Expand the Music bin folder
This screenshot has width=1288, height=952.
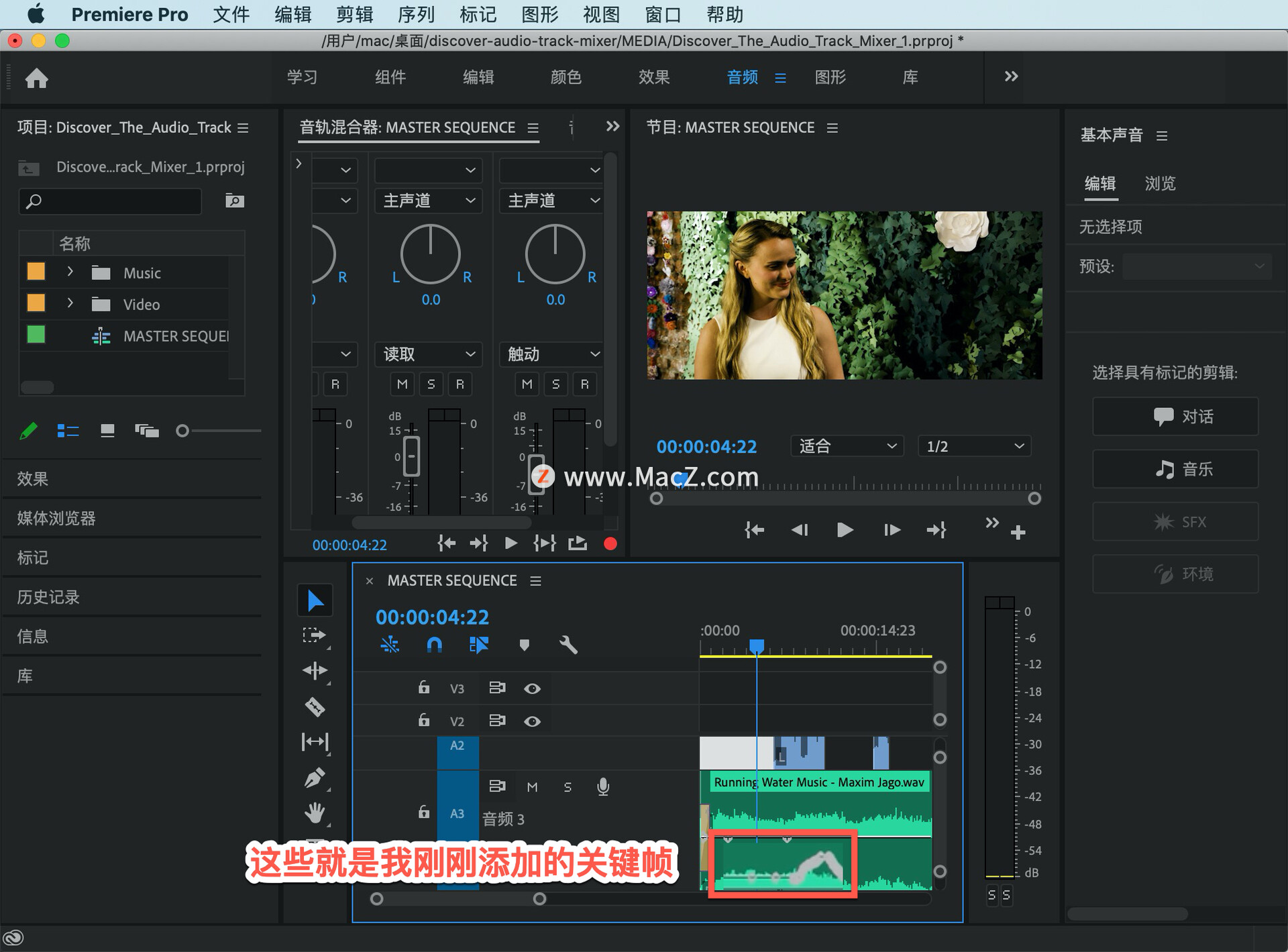pos(70,272)
